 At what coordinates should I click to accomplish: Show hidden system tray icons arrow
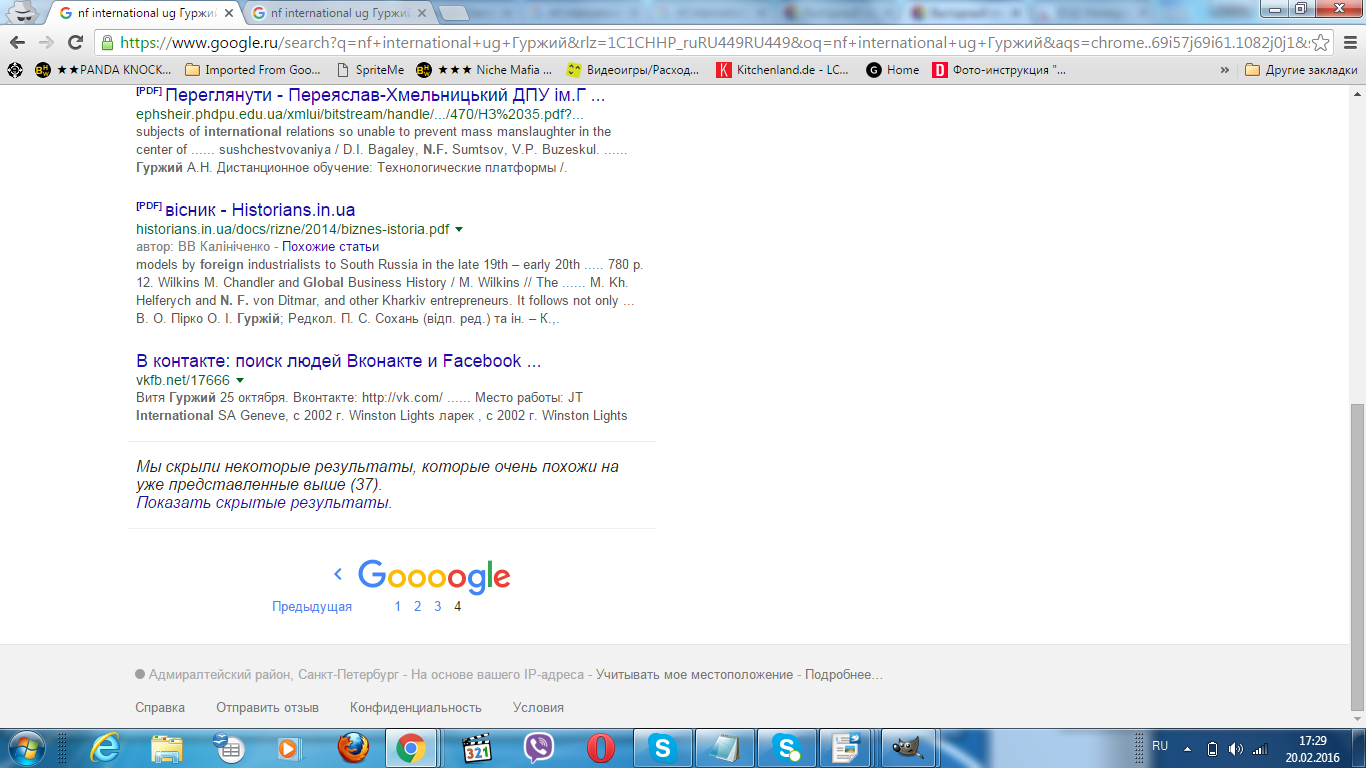click(x=1188, y=748)
